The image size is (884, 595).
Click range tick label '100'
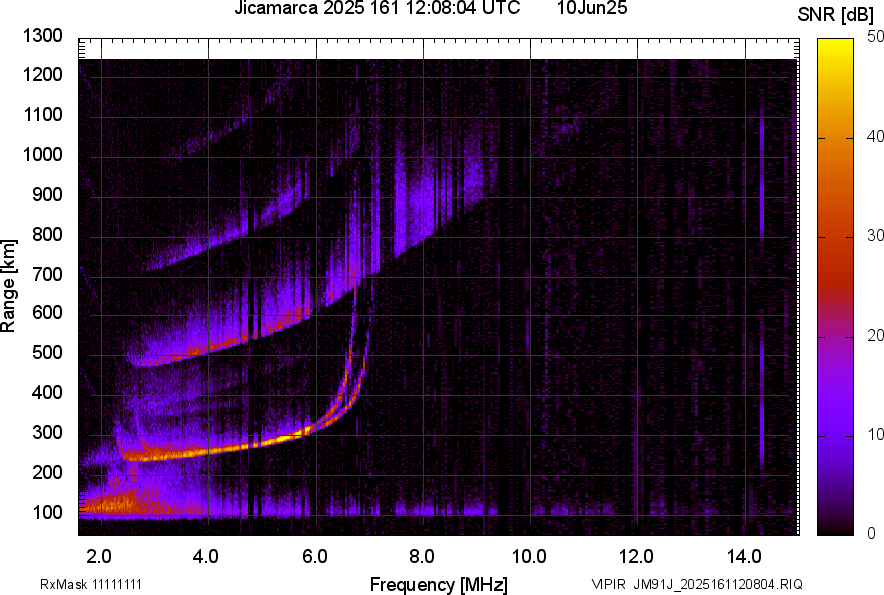[47, 512]
